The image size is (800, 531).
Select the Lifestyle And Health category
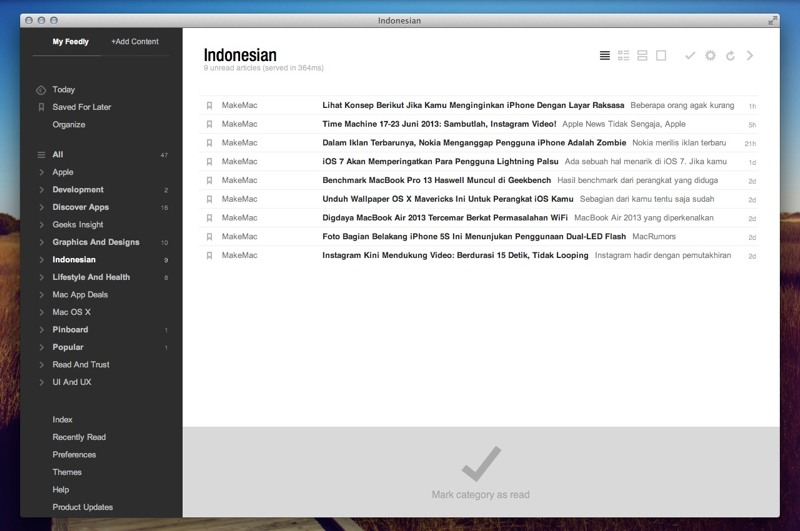click(x=91, y=277)
